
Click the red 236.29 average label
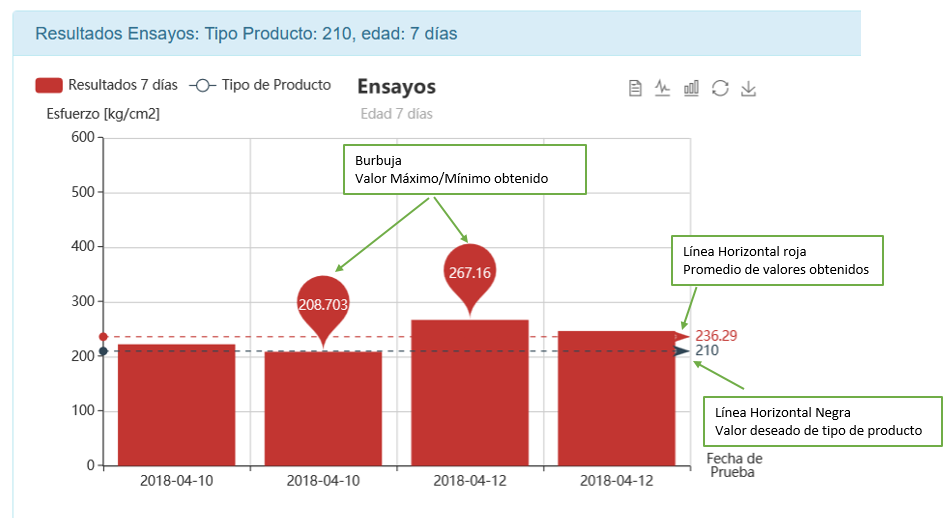[715, 336]
